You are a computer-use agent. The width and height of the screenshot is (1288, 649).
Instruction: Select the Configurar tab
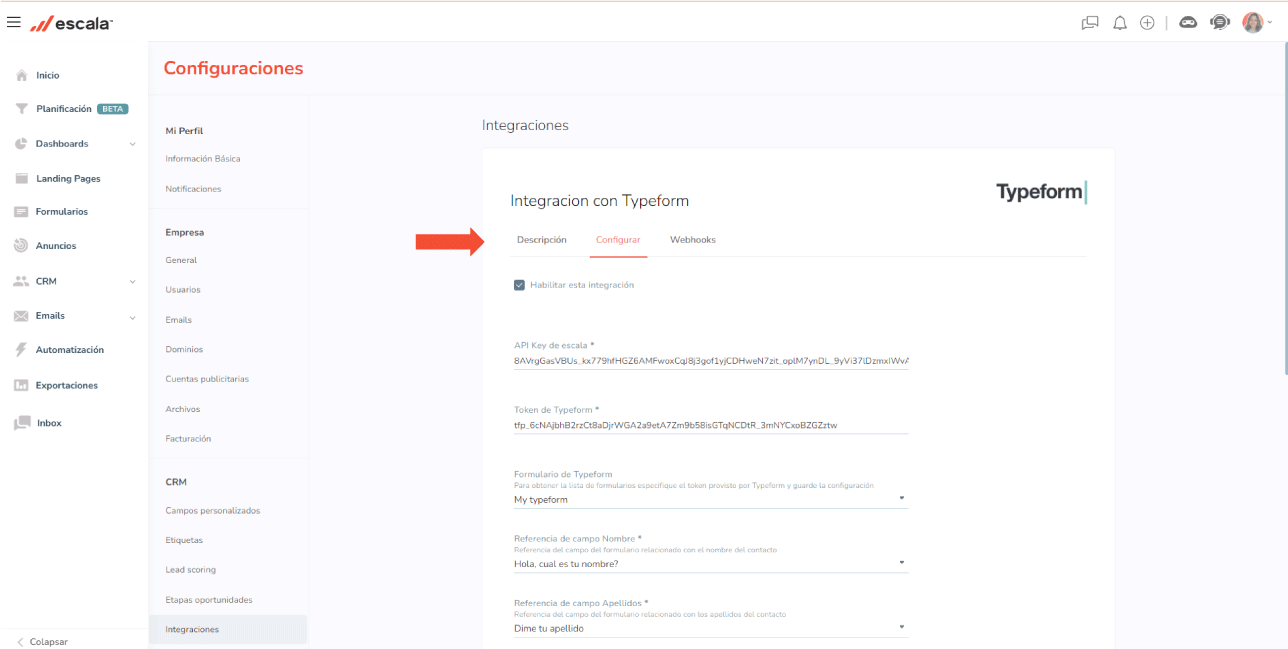tap(618, 240)
